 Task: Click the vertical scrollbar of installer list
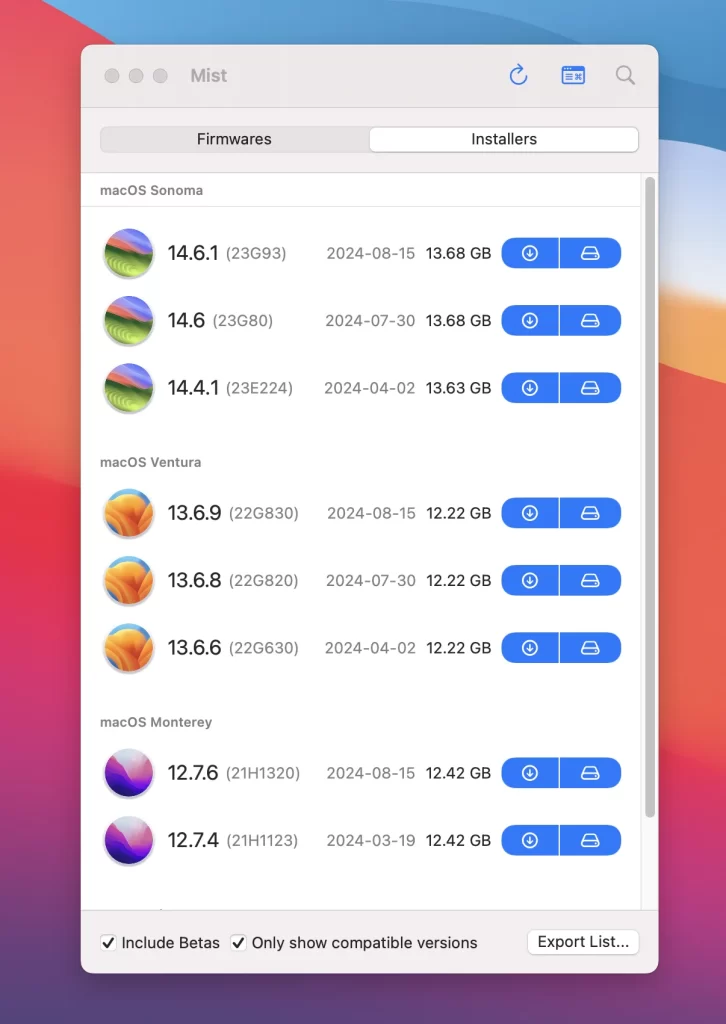pyautogui.click(x=650, y=500)
